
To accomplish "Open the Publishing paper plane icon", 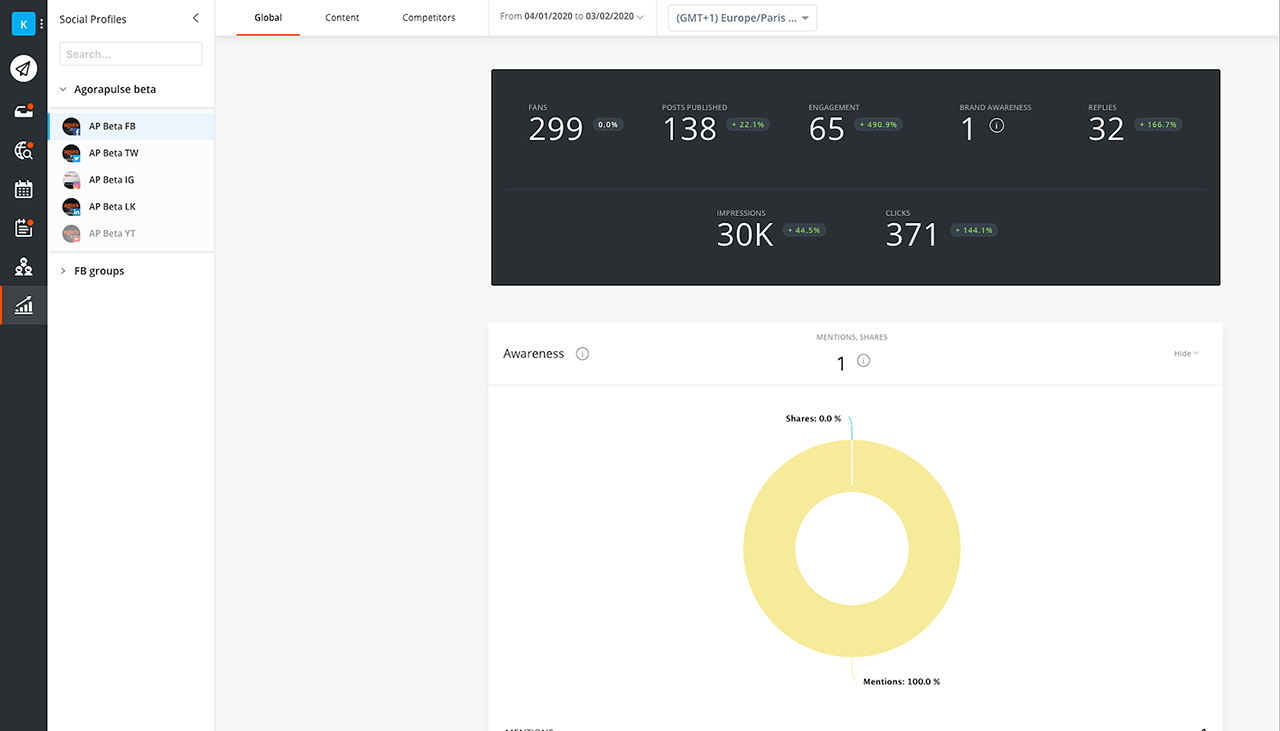I will point(23,68).
